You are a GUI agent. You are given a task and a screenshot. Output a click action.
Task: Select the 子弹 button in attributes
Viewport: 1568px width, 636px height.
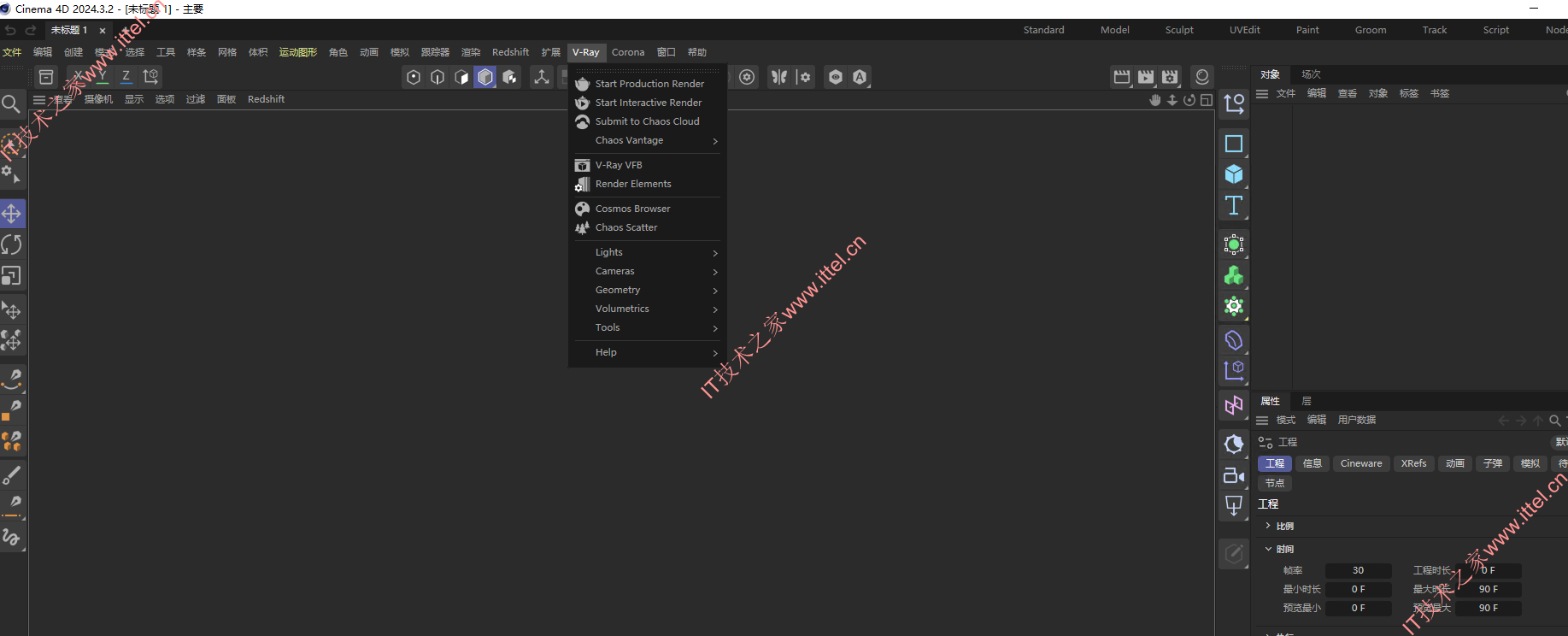point(1493,463)
